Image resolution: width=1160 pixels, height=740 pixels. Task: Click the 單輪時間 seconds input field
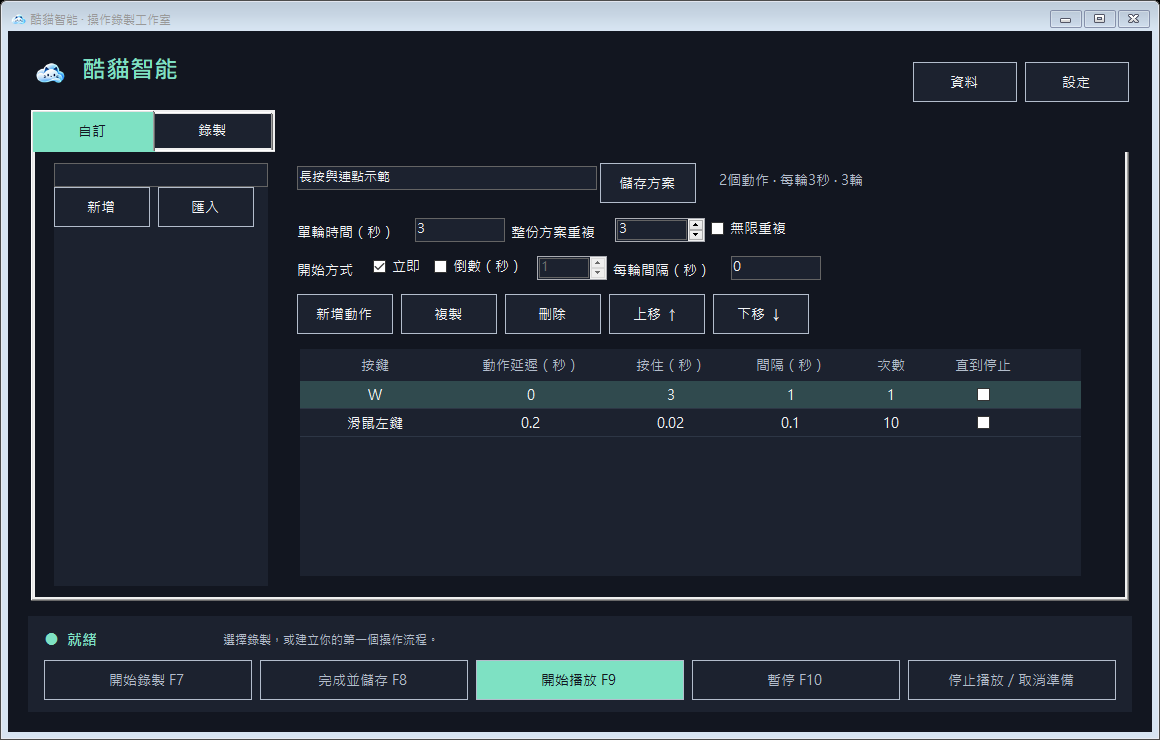click(459, 229)
